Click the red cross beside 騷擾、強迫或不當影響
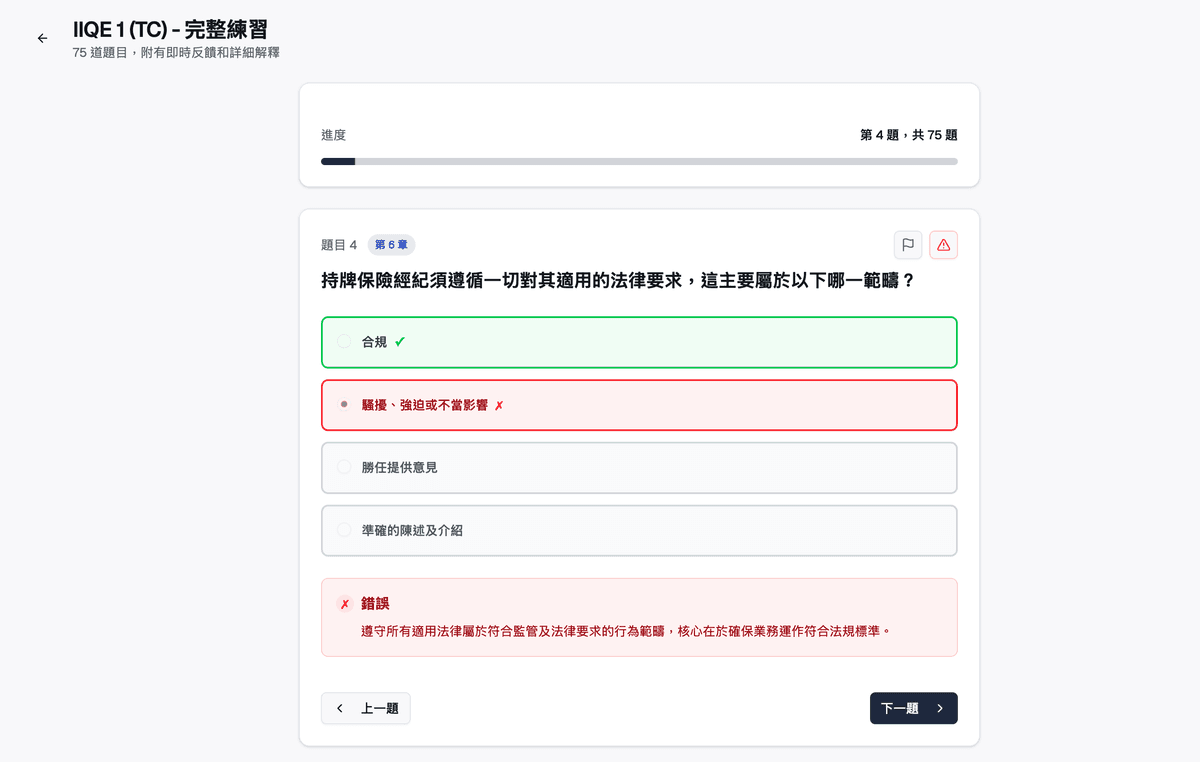 coord(499,405)
